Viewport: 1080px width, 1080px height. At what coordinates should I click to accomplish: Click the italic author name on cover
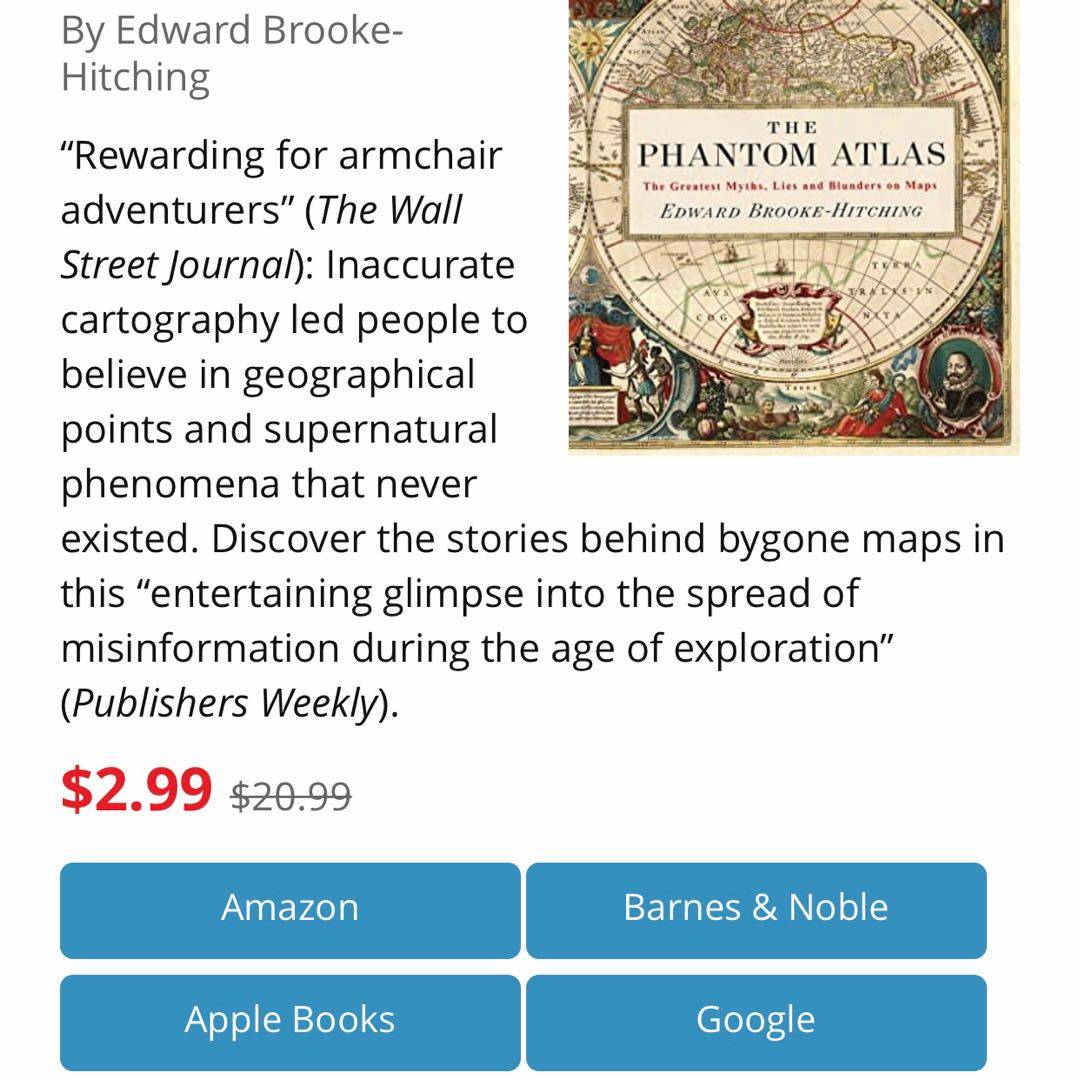pos(791,211)
